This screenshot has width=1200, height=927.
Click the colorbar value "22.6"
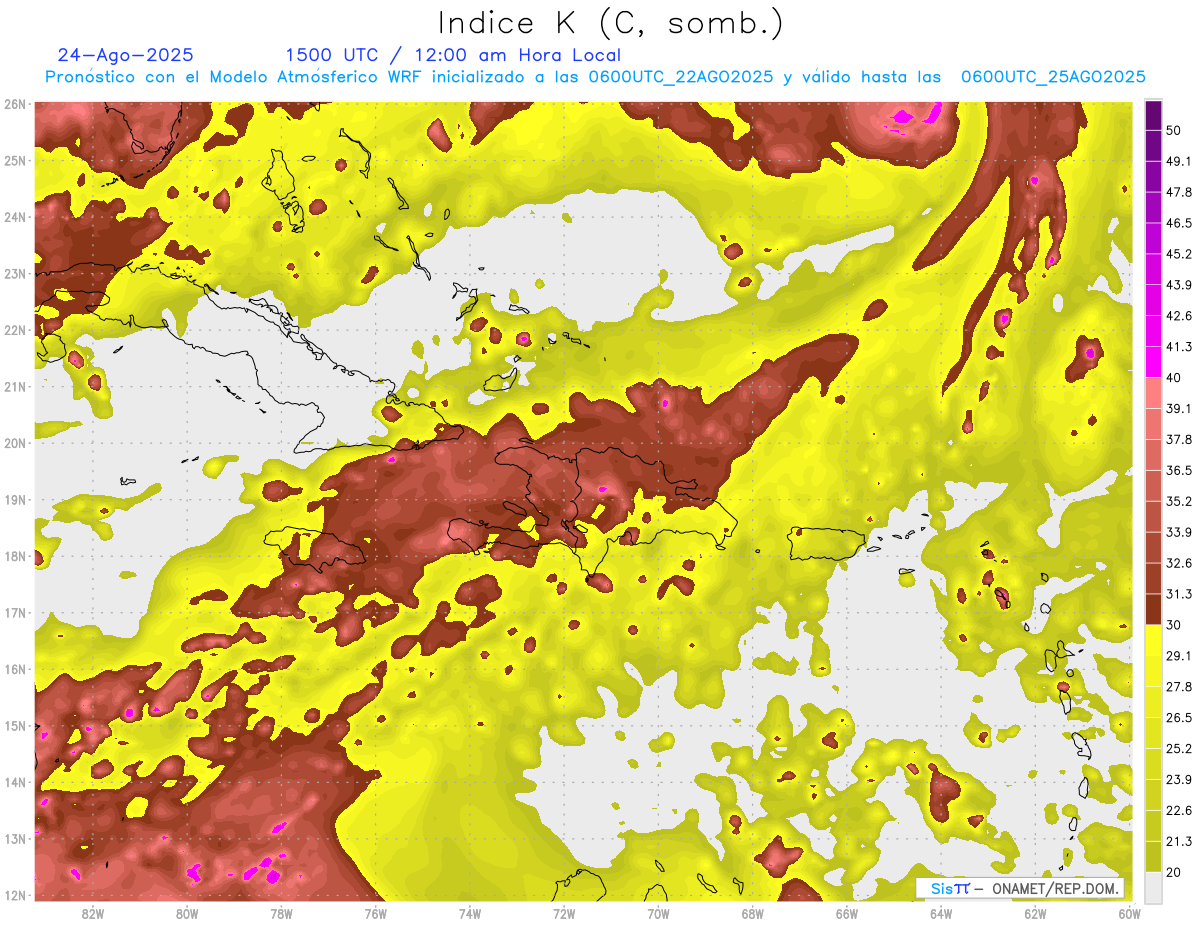pos(1179,810)
